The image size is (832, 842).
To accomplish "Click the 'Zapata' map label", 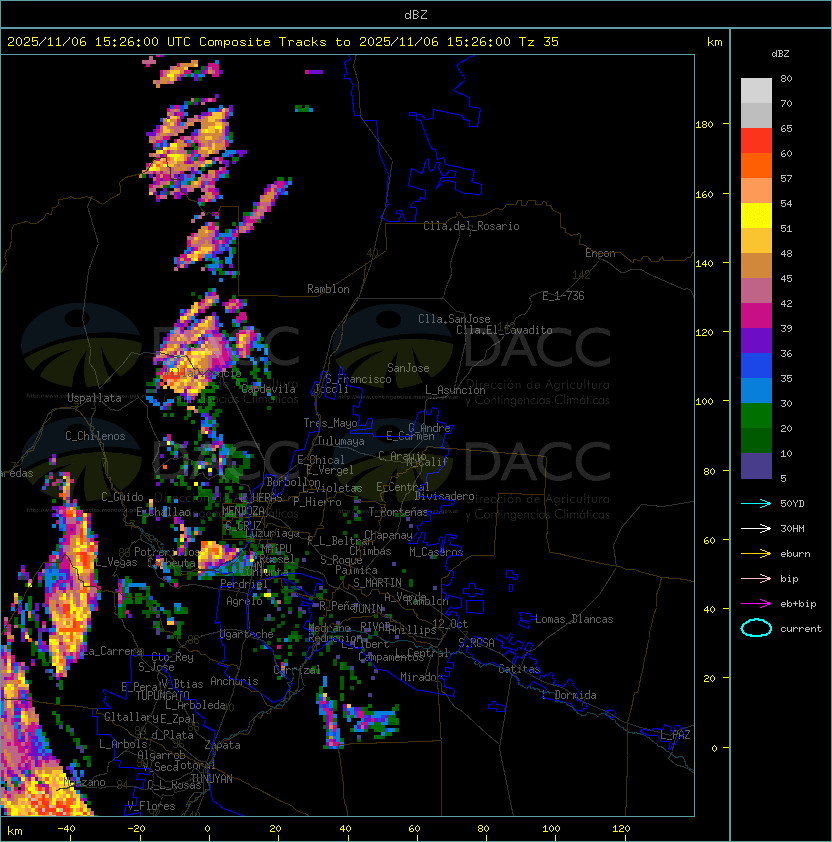I will [222, 745].
